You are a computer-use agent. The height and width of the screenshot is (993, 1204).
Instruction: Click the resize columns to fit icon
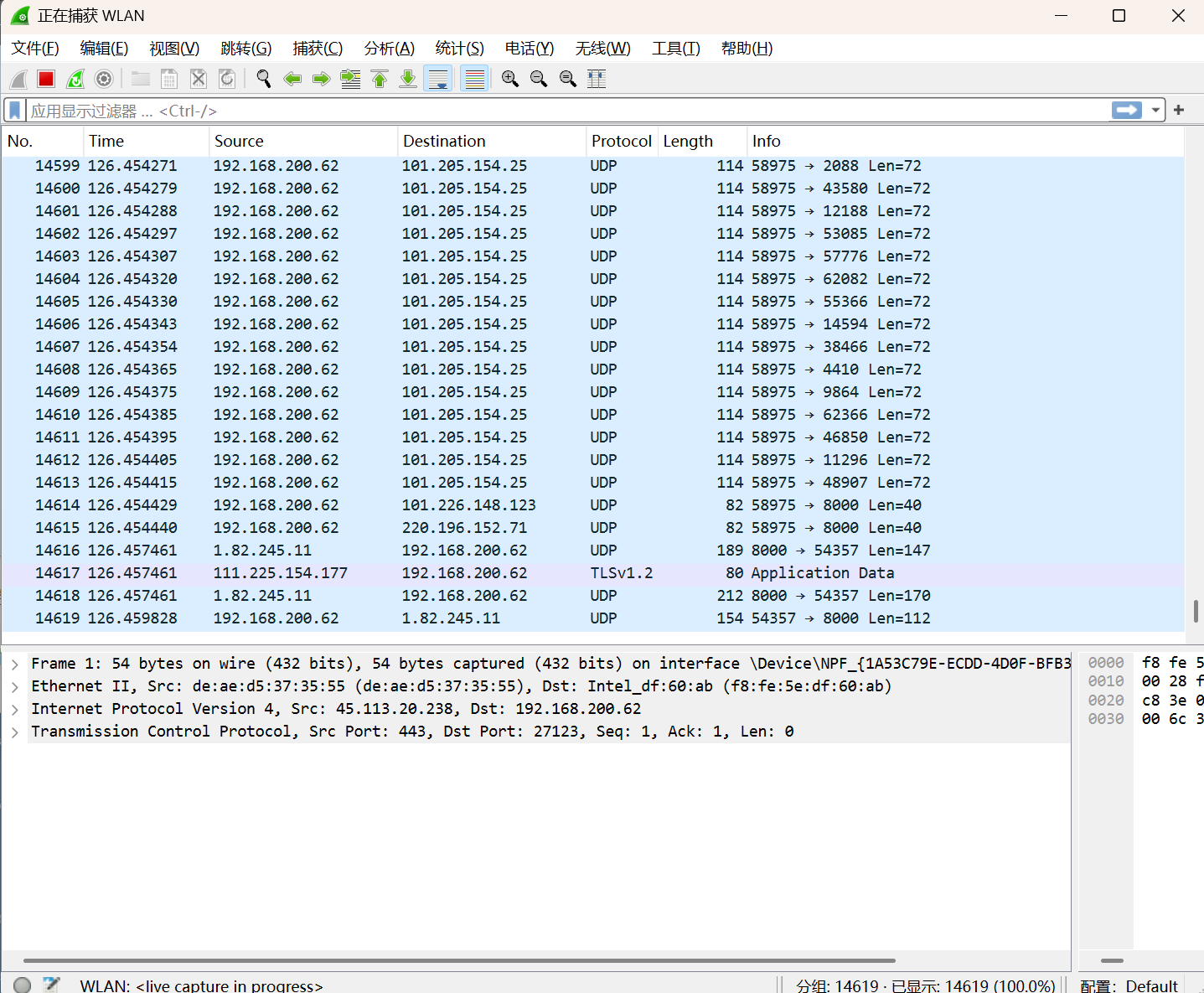597,79
